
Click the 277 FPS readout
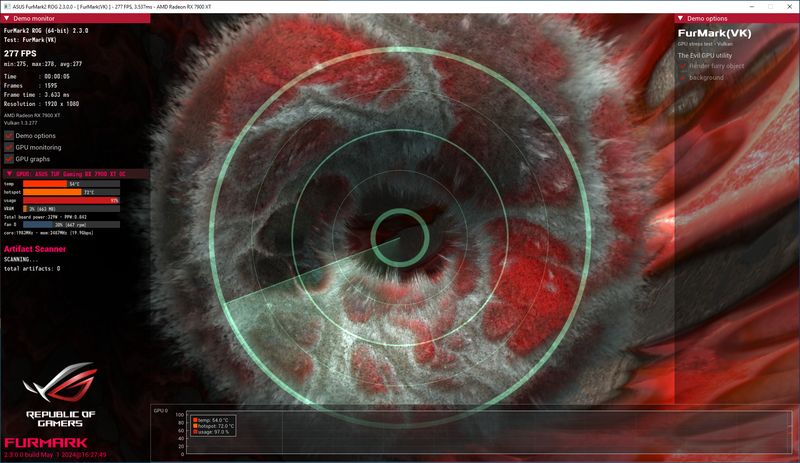[x=20, y=53]
